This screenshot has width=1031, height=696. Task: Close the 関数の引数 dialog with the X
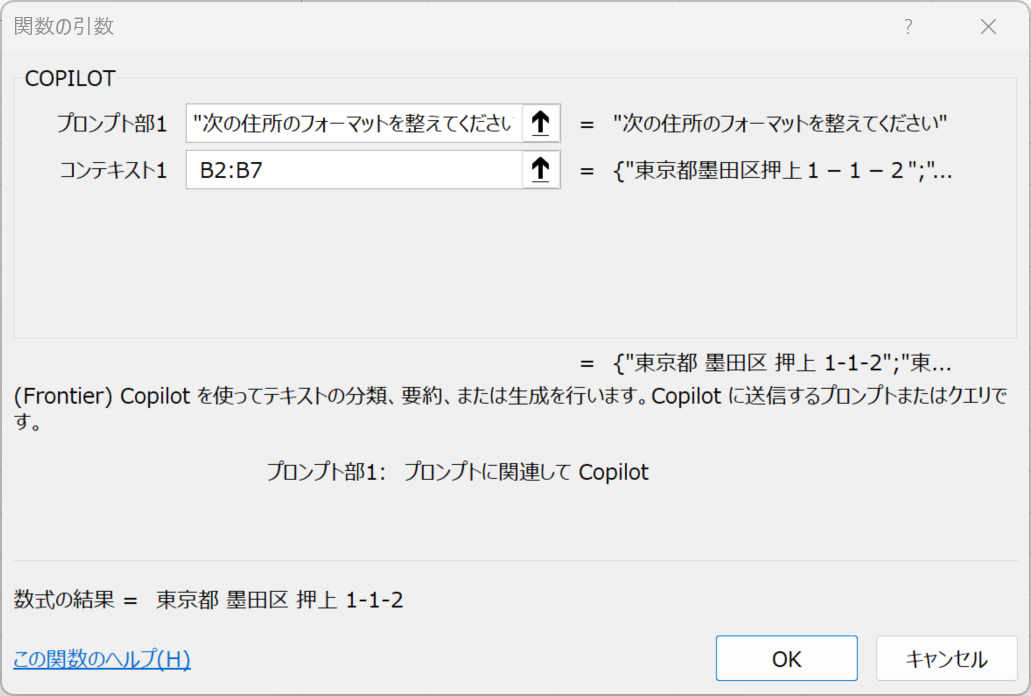click(x=988, y=27)
